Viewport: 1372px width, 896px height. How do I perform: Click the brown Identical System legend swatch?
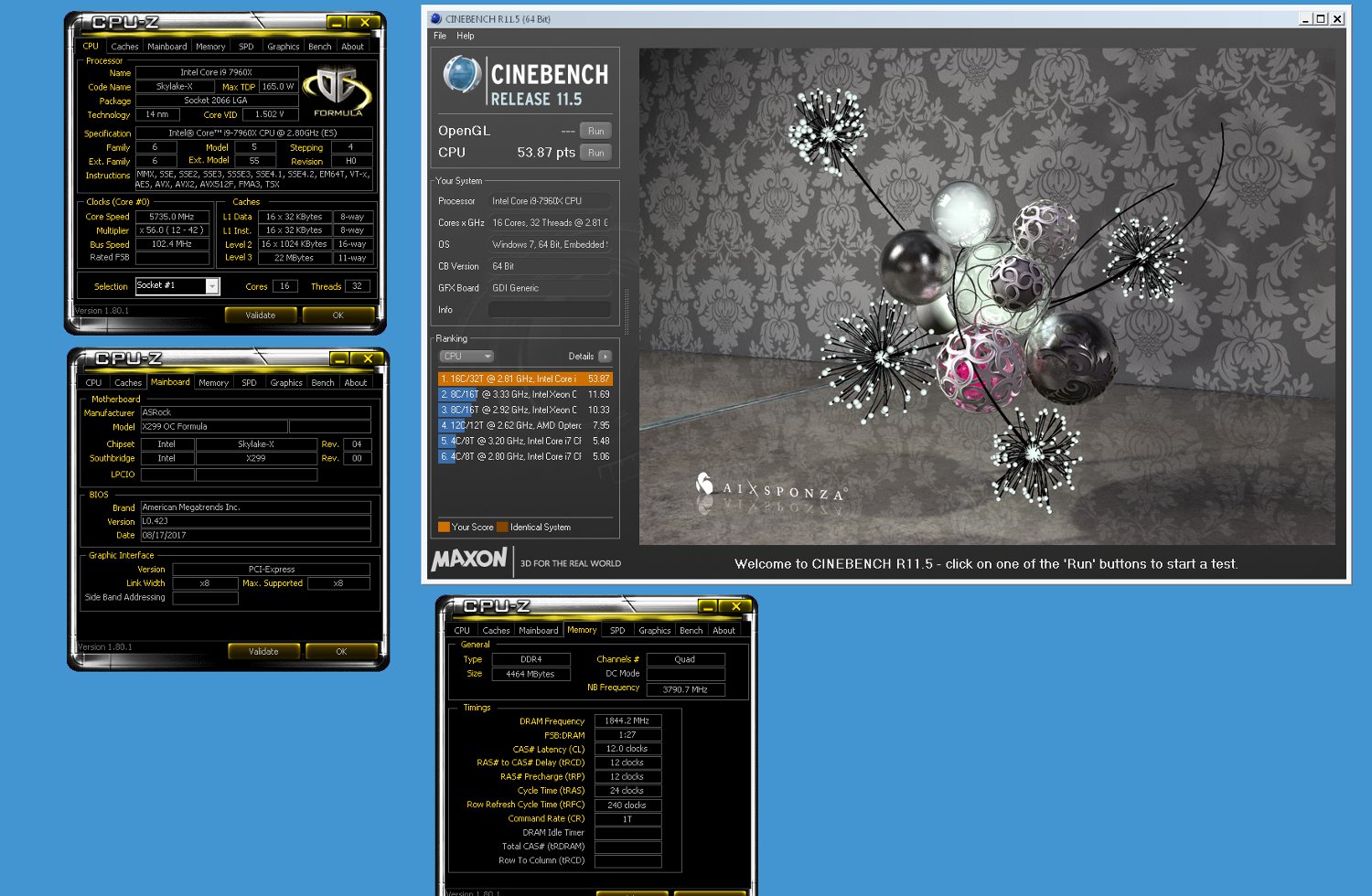502,527
